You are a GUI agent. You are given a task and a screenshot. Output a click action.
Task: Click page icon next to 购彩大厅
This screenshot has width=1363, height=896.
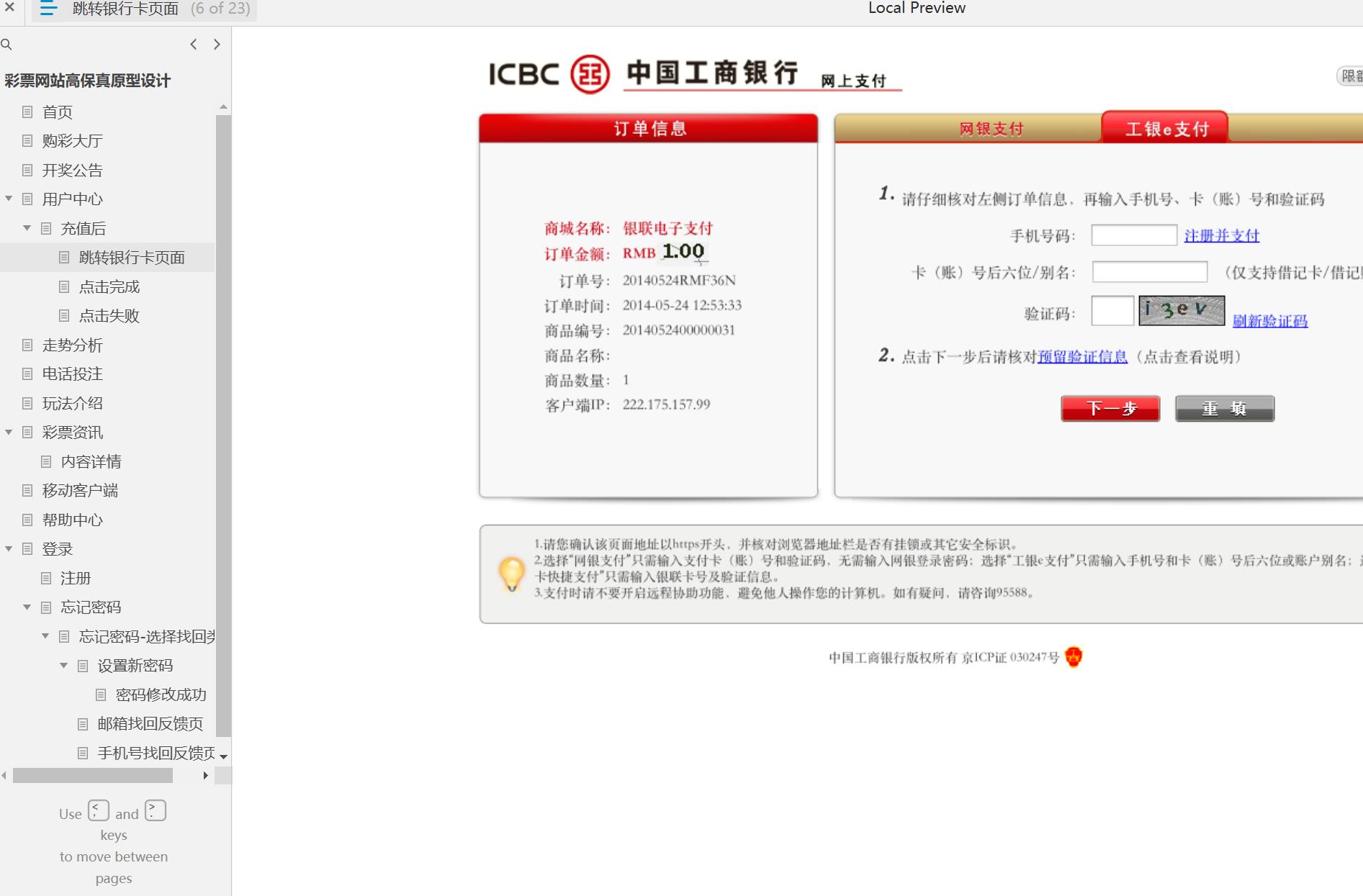click(27, 141)
